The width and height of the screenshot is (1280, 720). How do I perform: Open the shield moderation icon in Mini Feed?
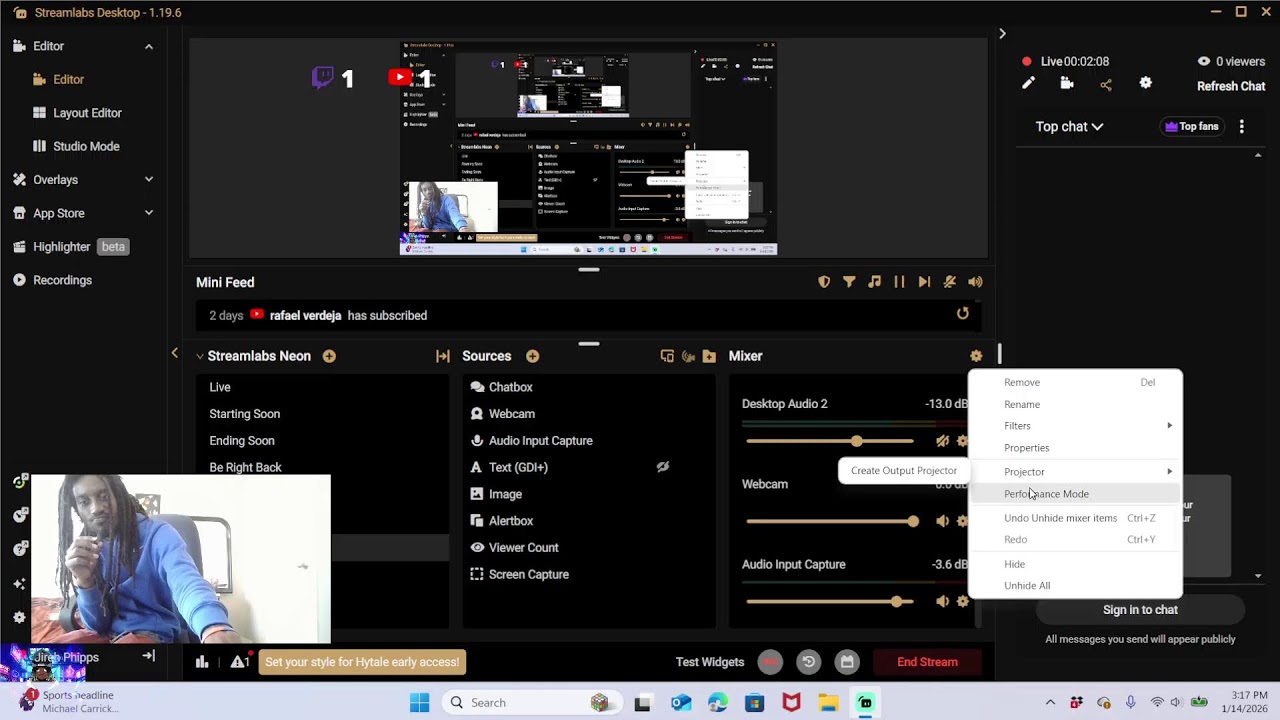tap(824, 282)
